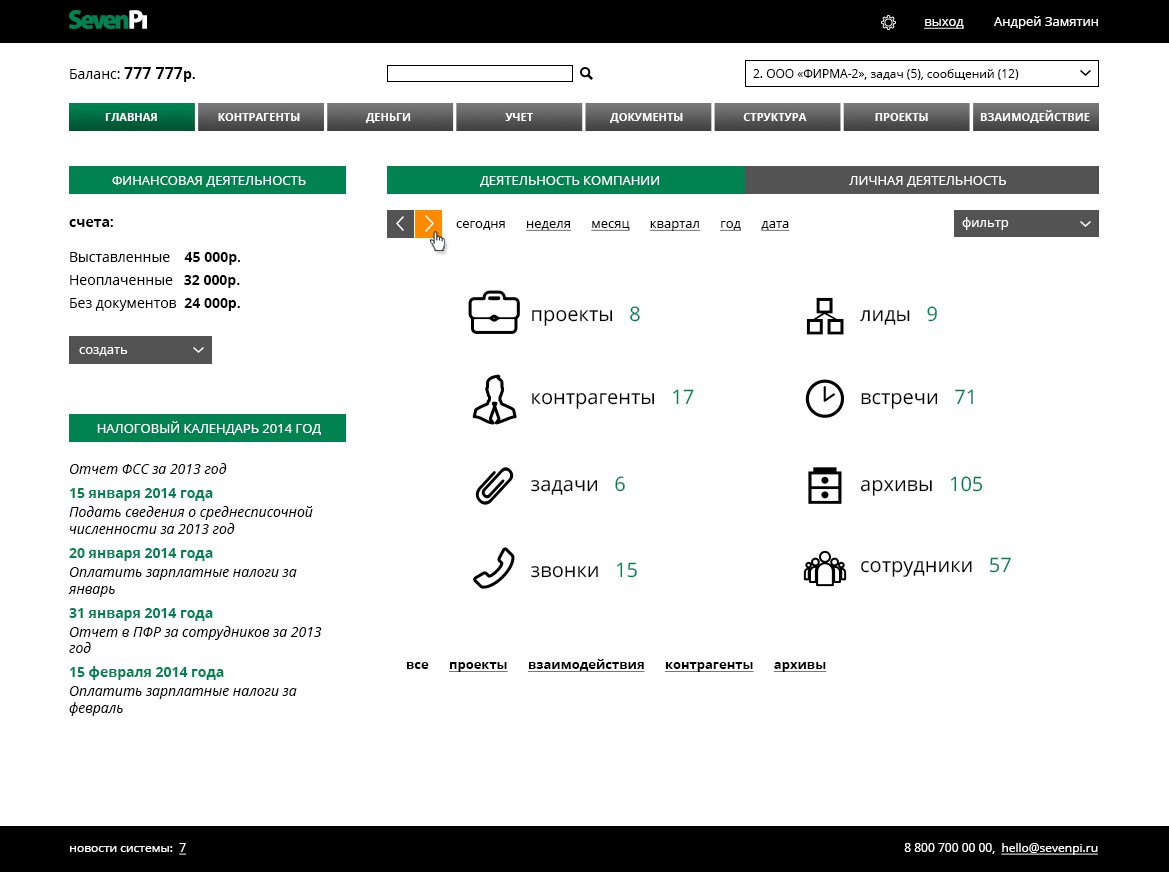This screenshot has width=1169, height=872.
Task: Open settings via the gear icon
Action: coord(888,22)
